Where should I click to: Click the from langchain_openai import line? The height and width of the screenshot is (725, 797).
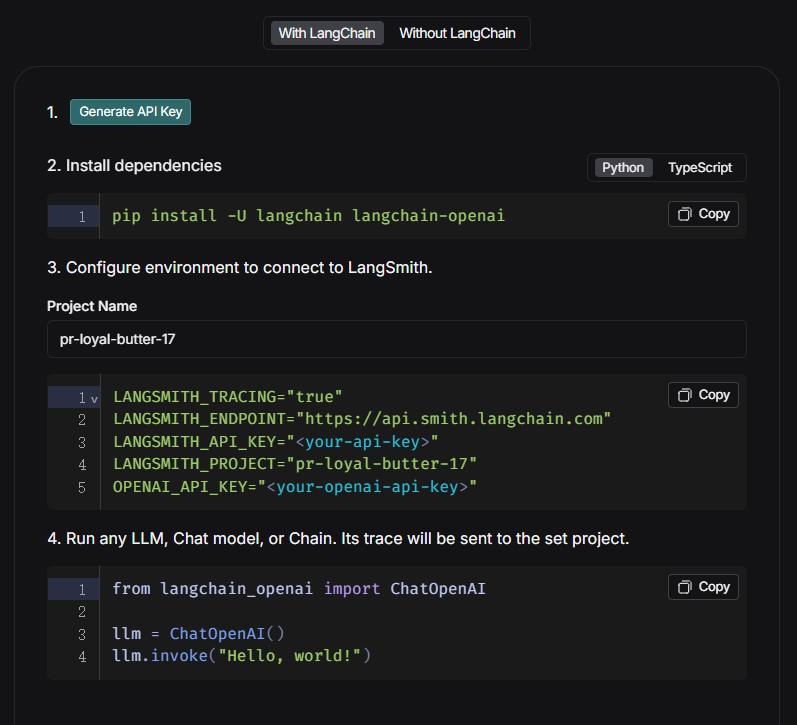299,589
